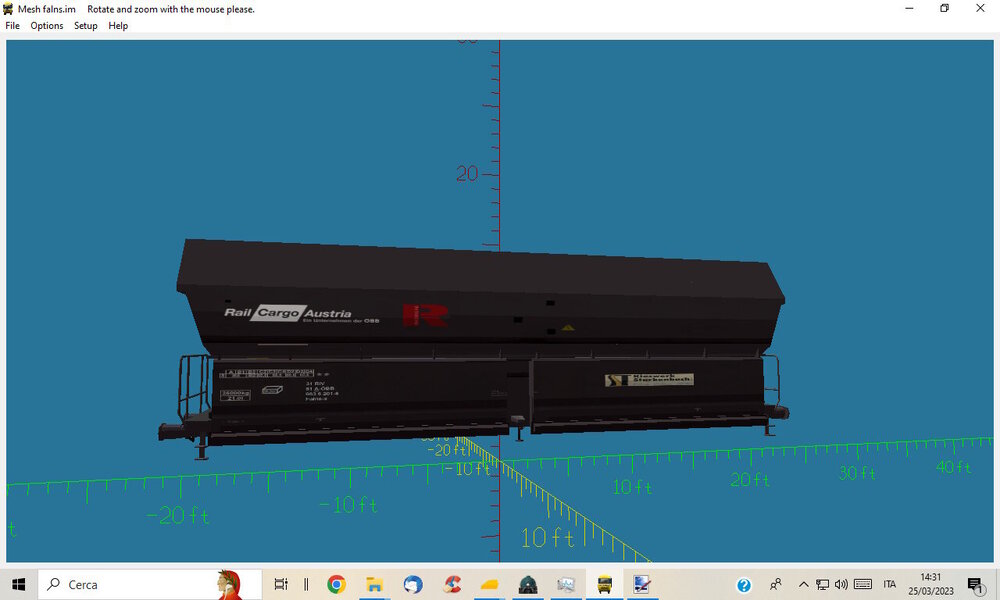Show hidden system tray icons

804,584
